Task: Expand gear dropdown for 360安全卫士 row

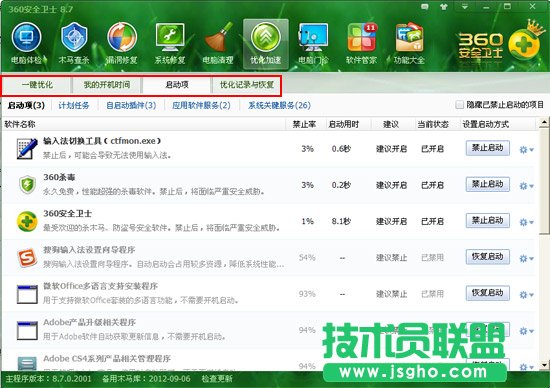Action: [526, 222]
